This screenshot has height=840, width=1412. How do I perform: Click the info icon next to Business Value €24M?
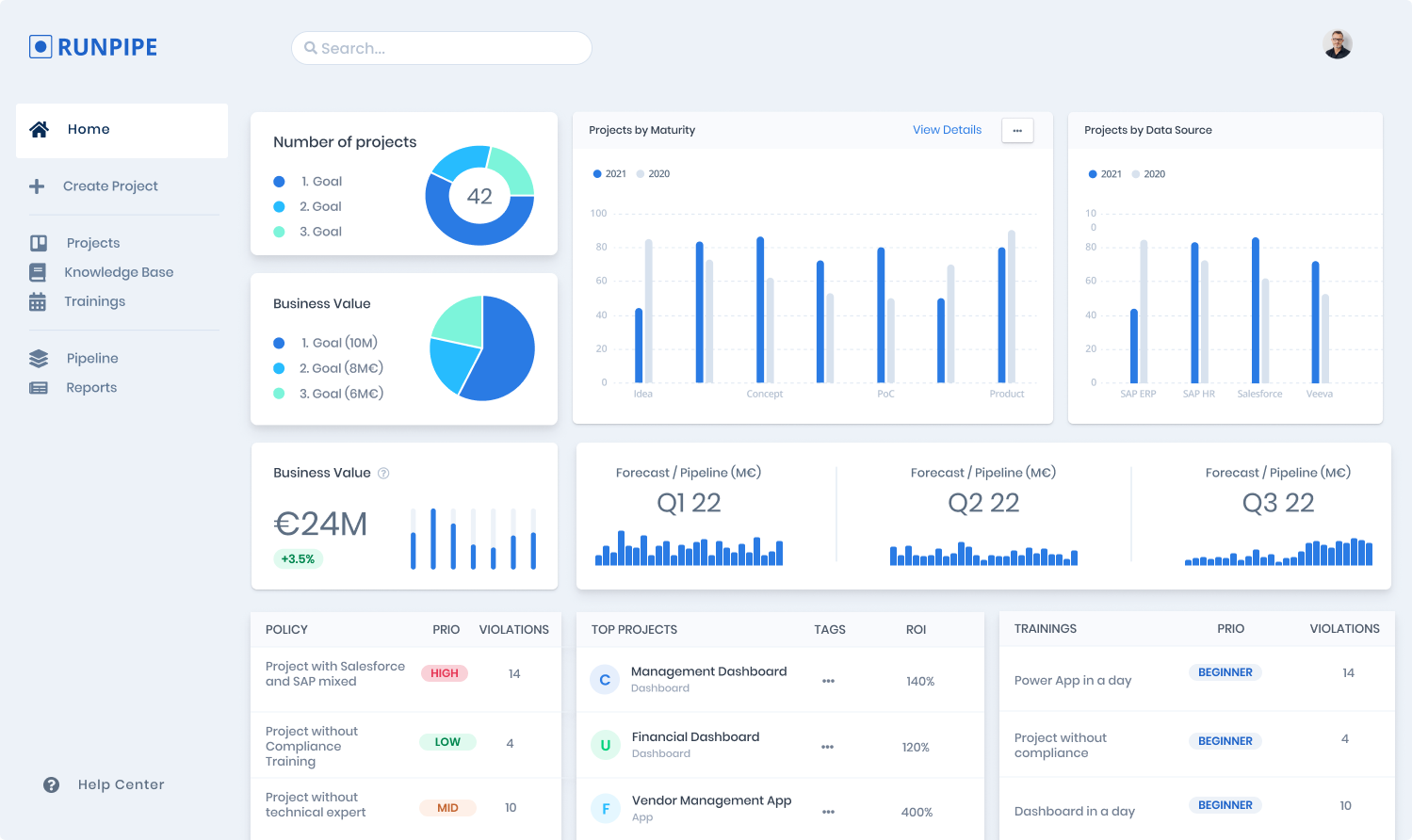click(383, 473)
